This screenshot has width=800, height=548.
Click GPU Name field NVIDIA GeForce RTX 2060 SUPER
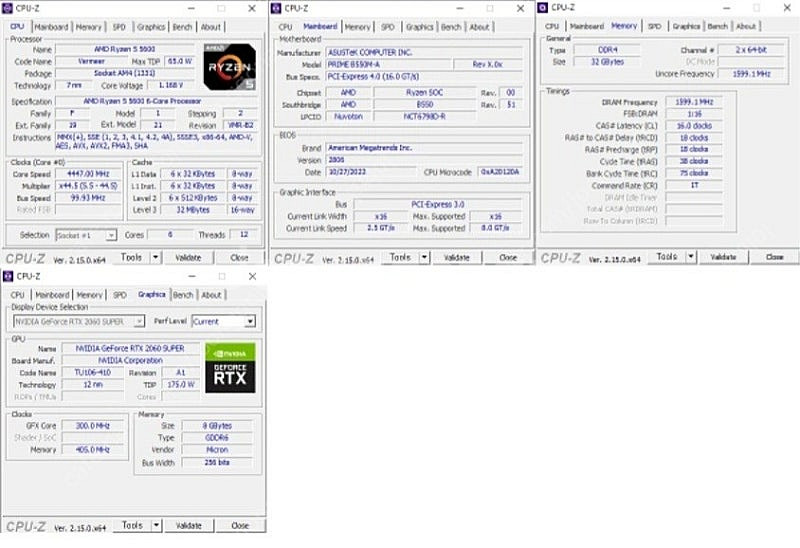pos(130,348)
